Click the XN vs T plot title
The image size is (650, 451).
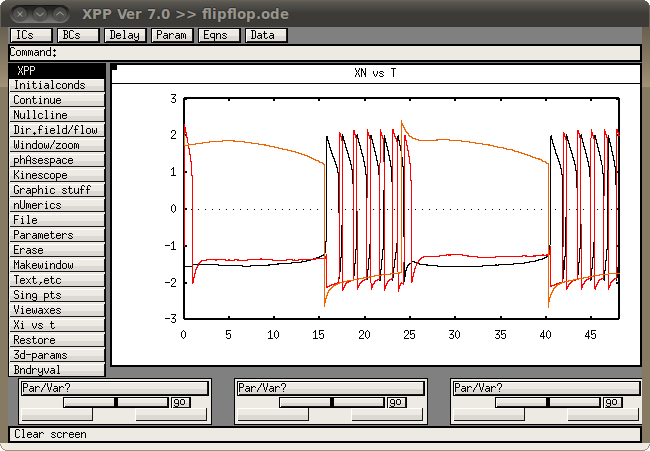pos(376,73)
